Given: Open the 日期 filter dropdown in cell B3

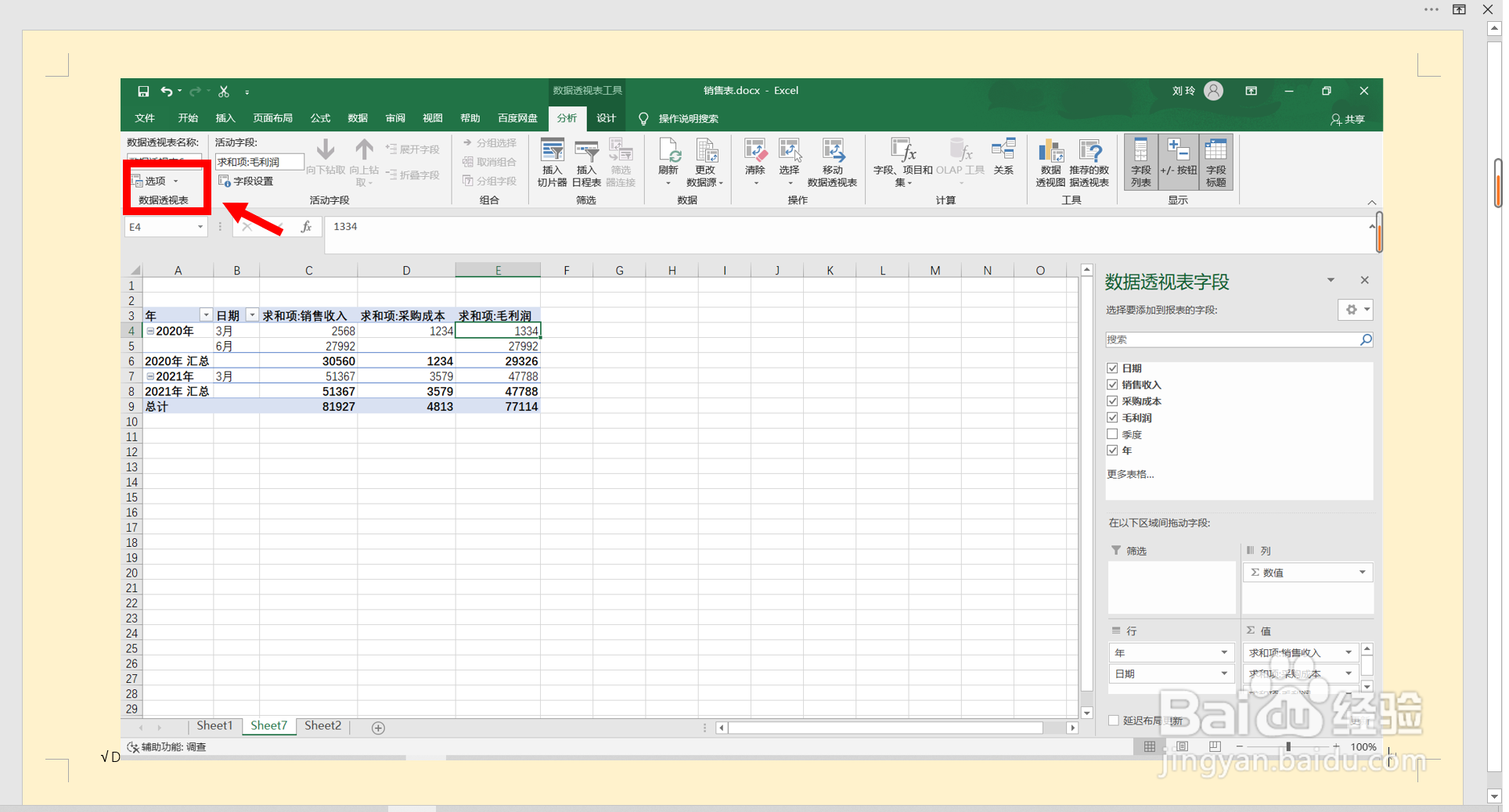Looking at the screenshot, I should 252,315.
